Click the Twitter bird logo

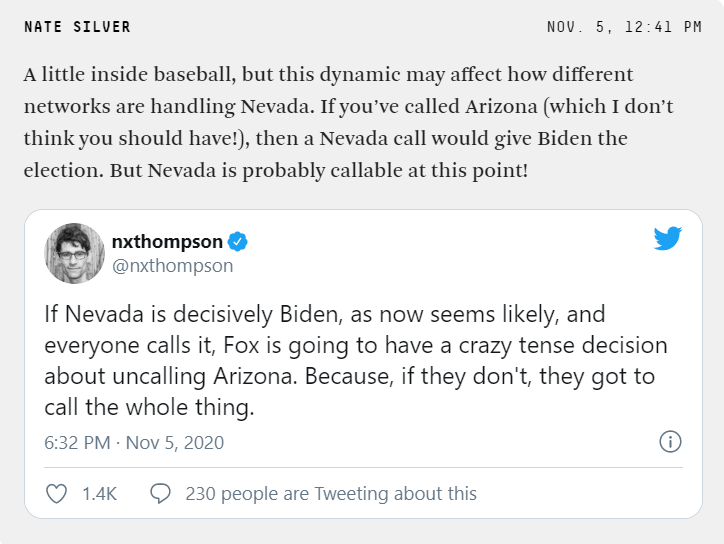coord(668,238)
